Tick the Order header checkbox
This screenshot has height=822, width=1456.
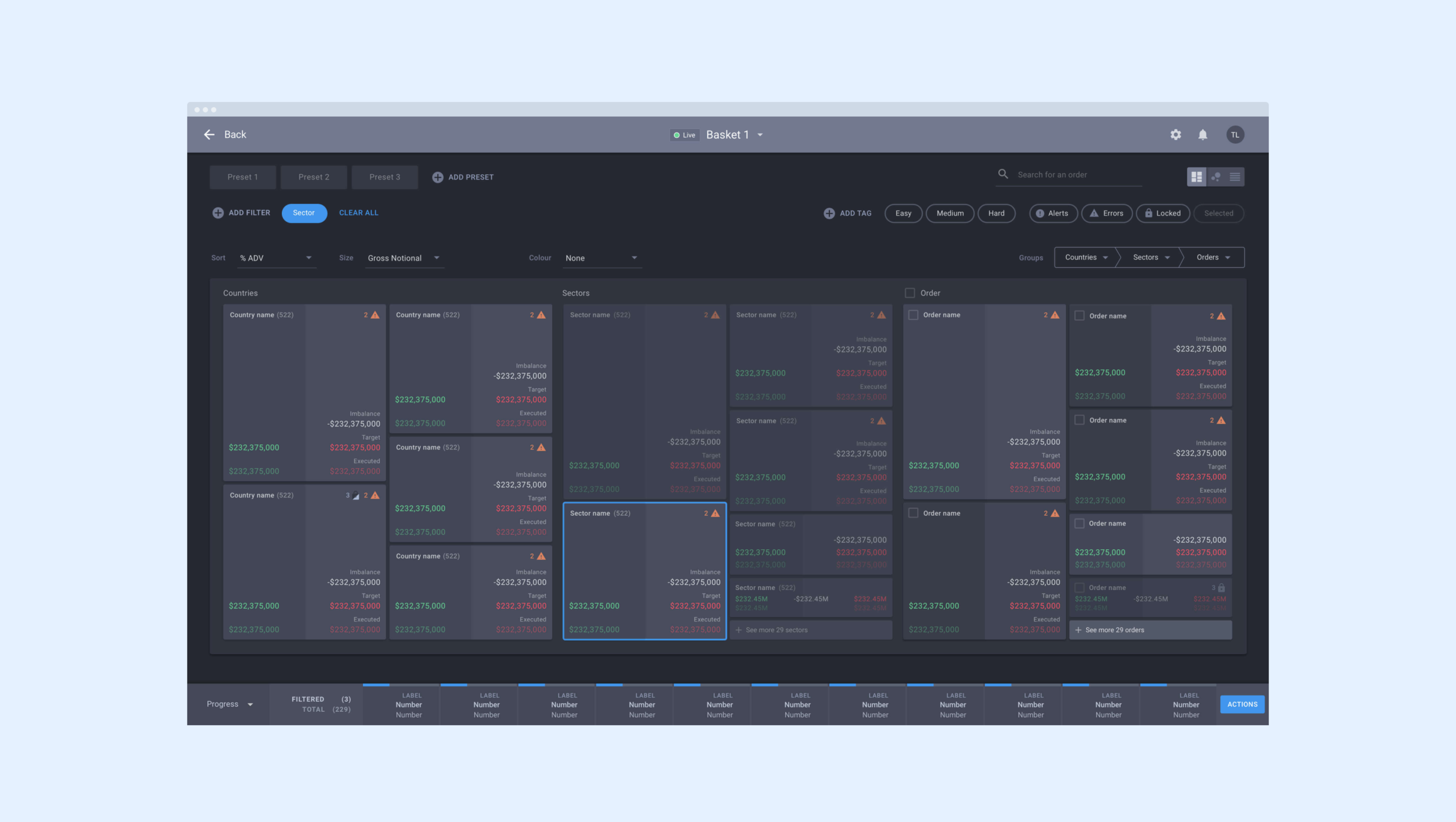[910, 293]
